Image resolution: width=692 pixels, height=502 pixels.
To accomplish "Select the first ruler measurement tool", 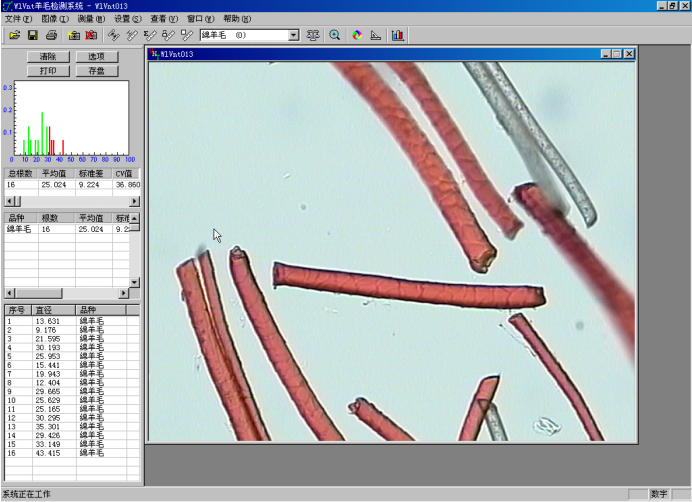I will click(114, 35).
